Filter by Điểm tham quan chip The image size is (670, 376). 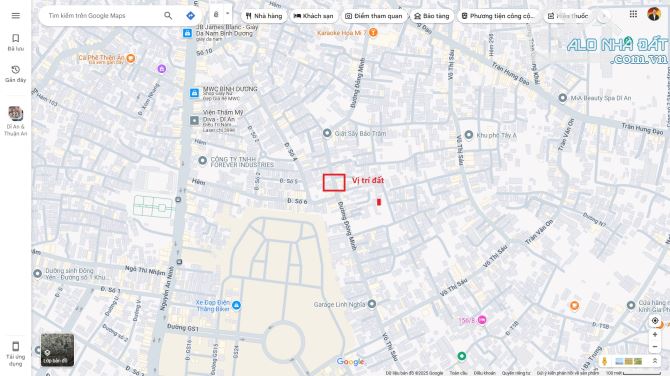click(x=374, y=16)
